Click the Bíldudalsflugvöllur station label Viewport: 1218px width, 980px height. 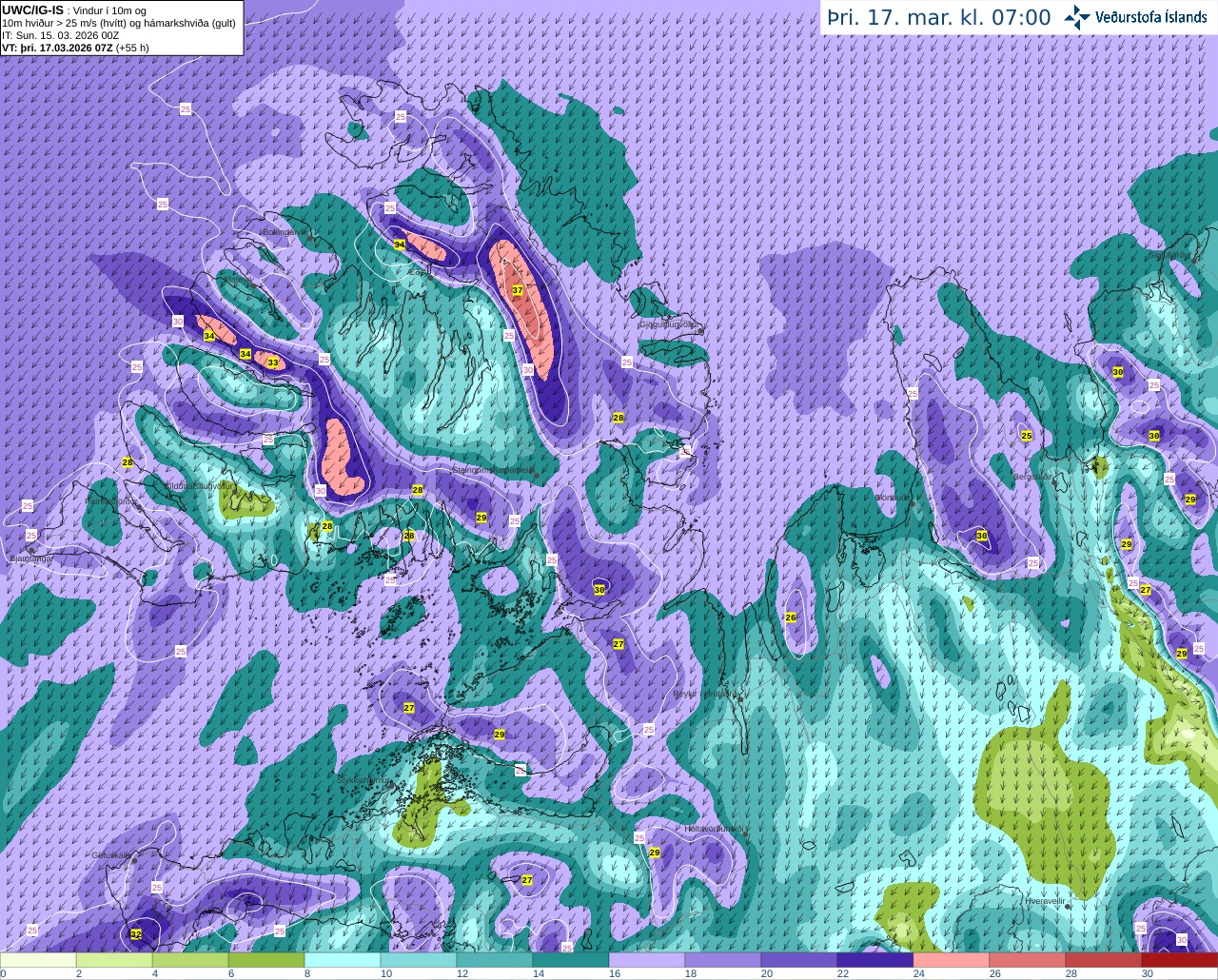coord(199,485)
